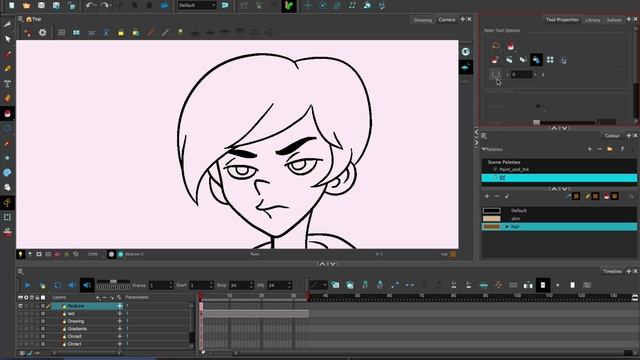The image size is (640, 360).
Task: Click the Top breadcrumb link
Action: (x=36, y=19)
